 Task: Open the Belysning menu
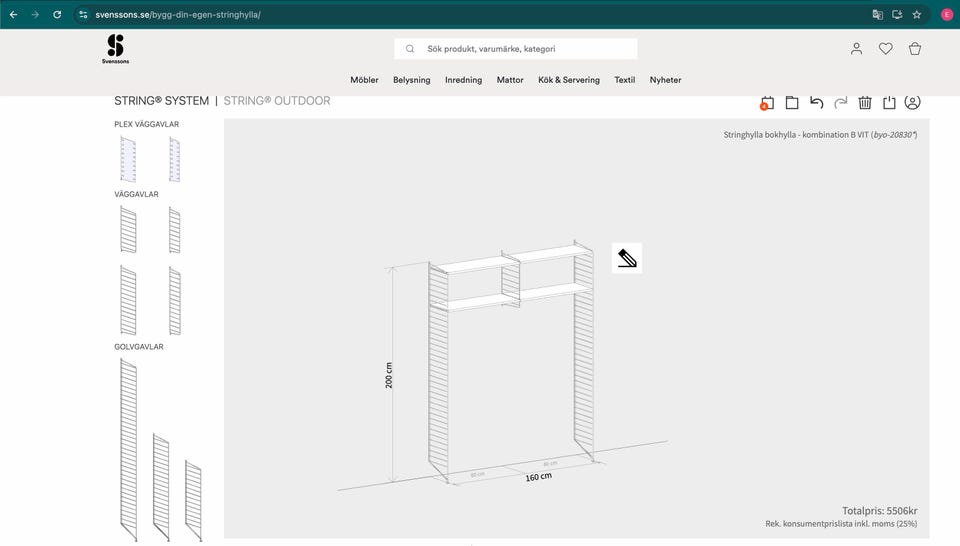(411, 80)
